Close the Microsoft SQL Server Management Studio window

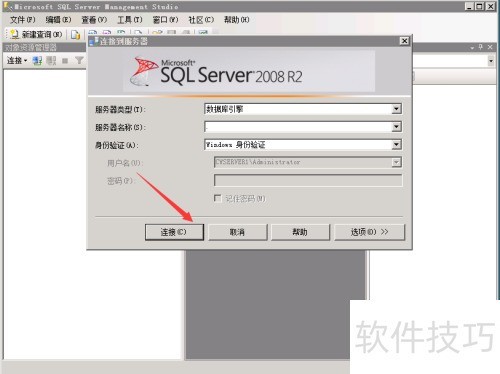point(490,6)
